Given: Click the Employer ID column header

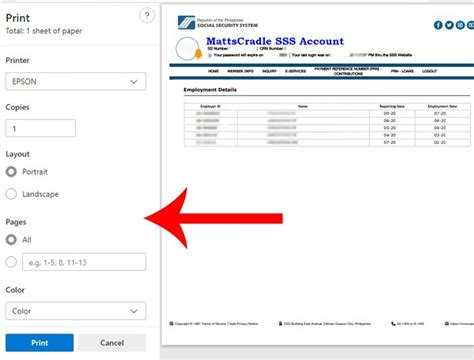Looking at the screenshot, I should 210,106.
